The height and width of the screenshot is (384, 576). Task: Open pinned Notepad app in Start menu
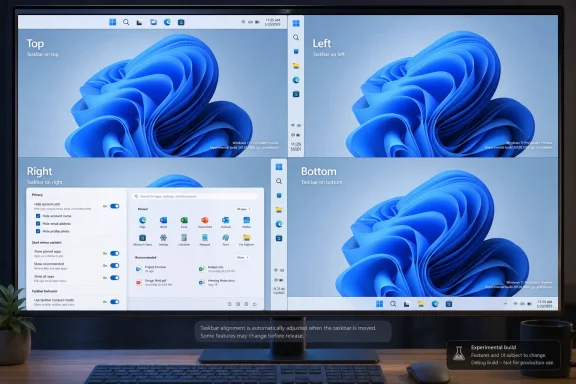(x=205, y=240)
